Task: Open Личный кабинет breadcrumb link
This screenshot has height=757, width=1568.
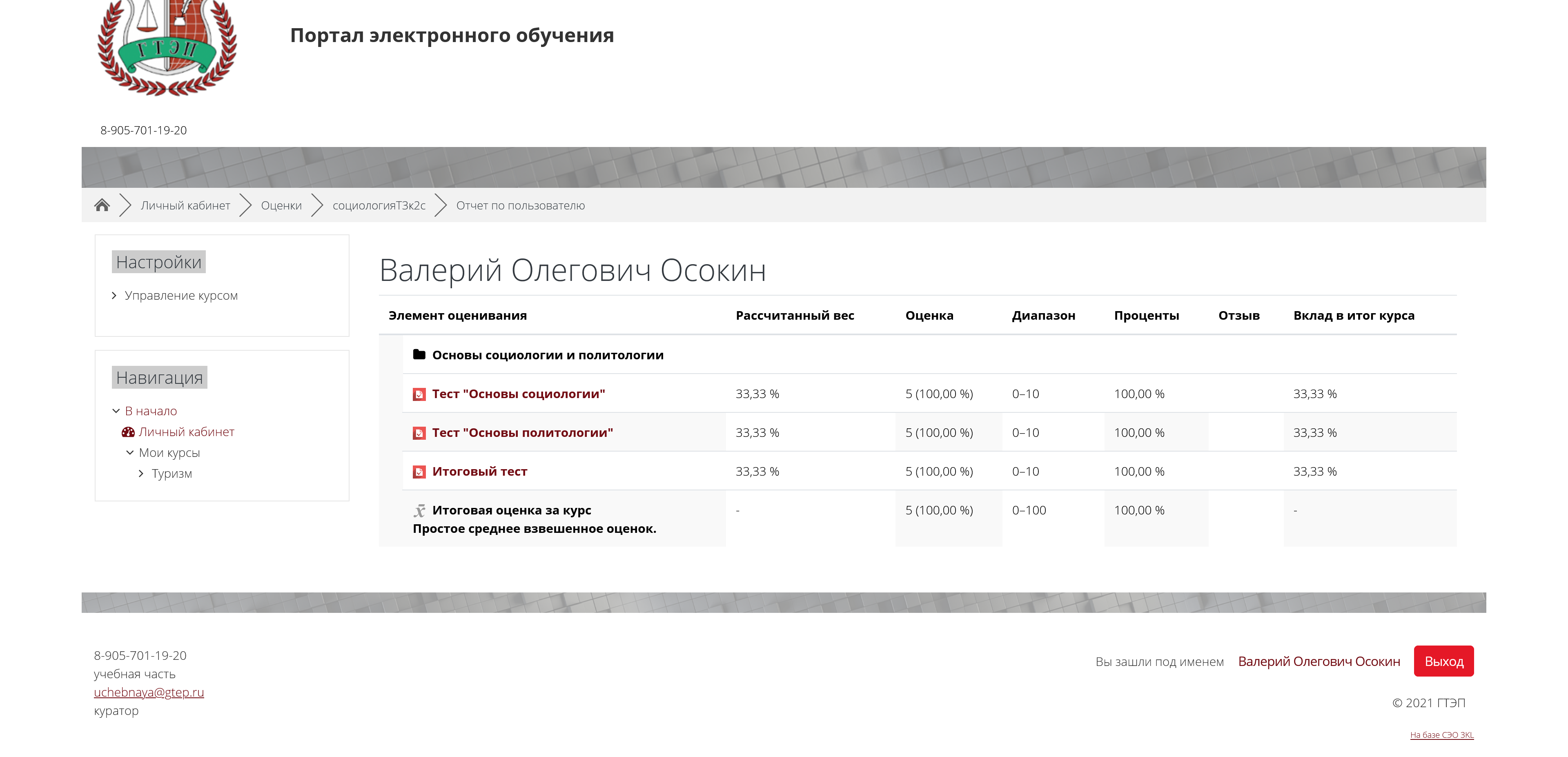Action: (x=185, y=206)
